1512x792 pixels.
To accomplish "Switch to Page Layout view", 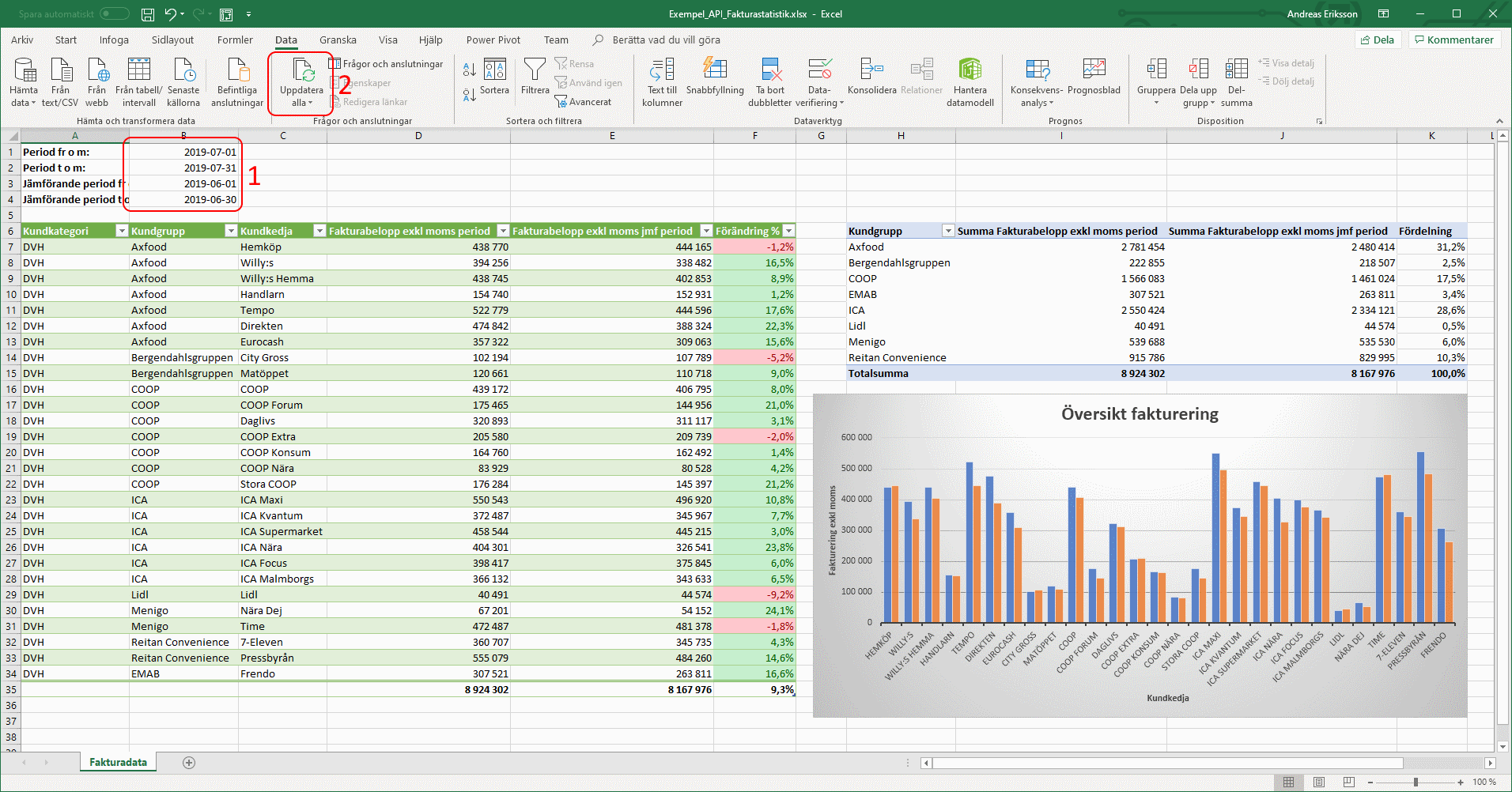I will click(1319, 782).
